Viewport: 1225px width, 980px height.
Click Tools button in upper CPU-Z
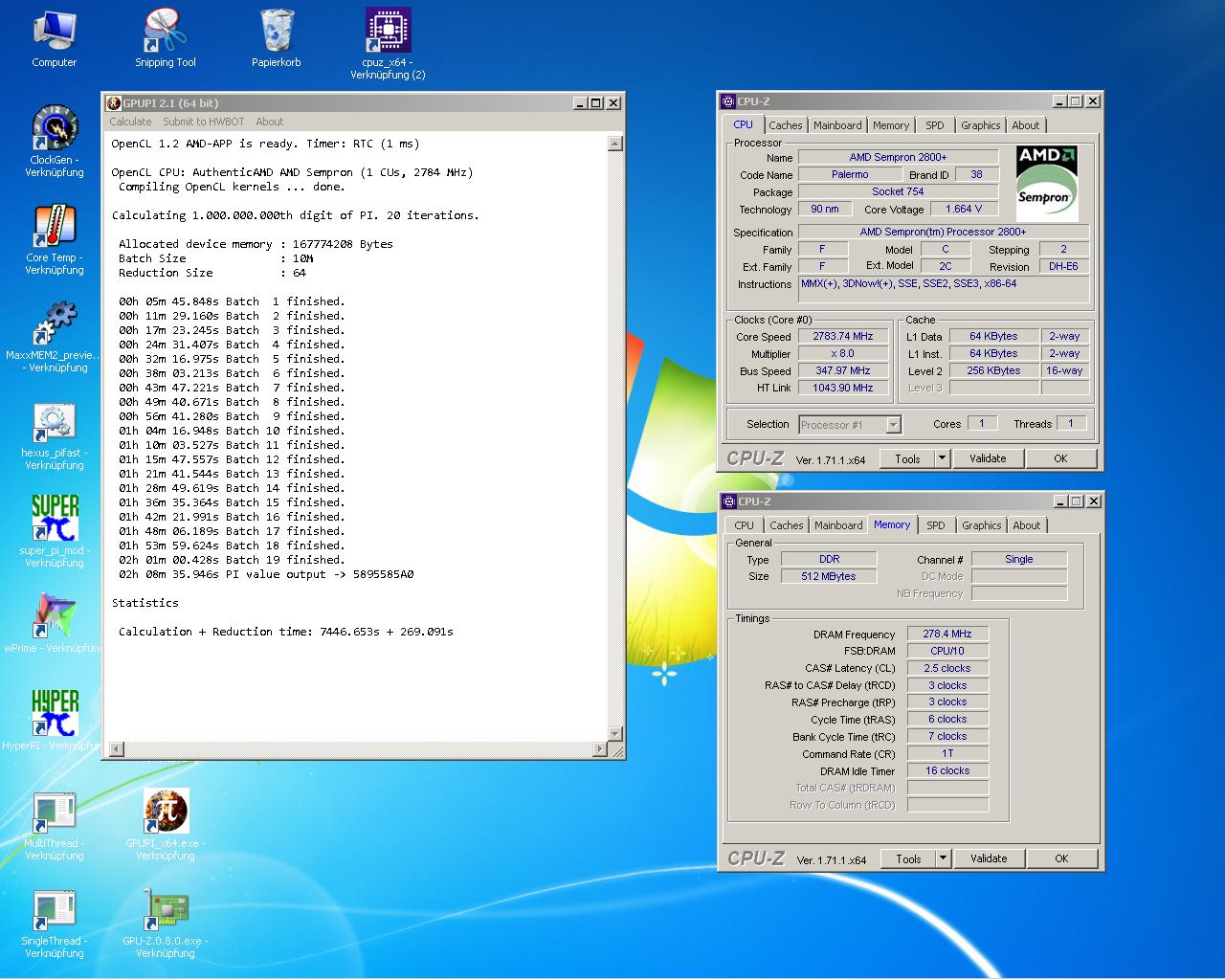(907, 458)
